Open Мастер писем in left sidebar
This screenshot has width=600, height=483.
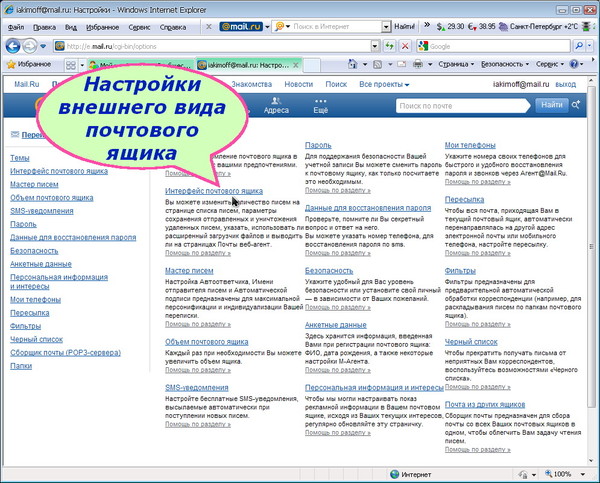pos(34,184)
